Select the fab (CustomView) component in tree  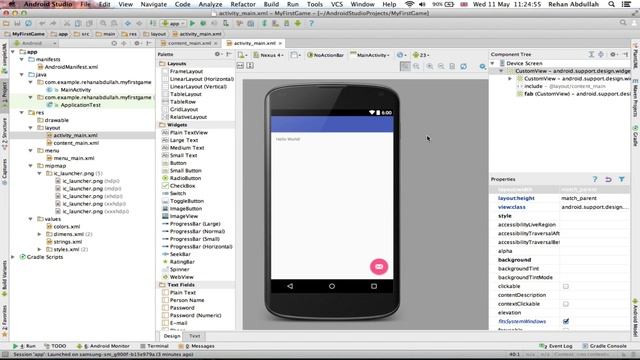click(573, 93)
